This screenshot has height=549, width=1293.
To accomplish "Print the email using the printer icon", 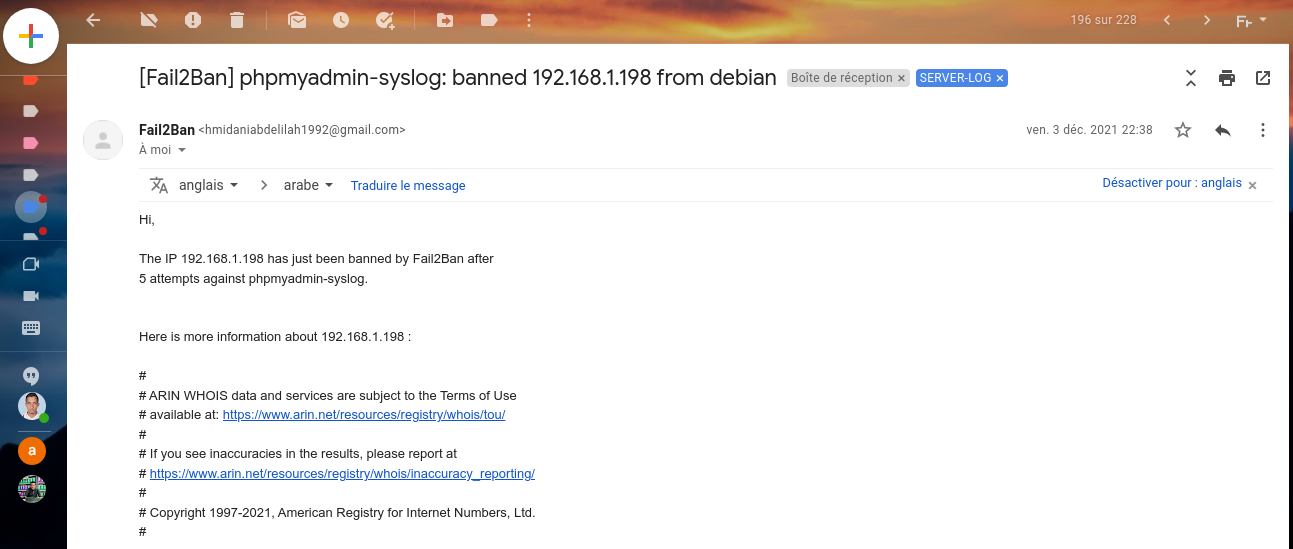I will 1227,78.
